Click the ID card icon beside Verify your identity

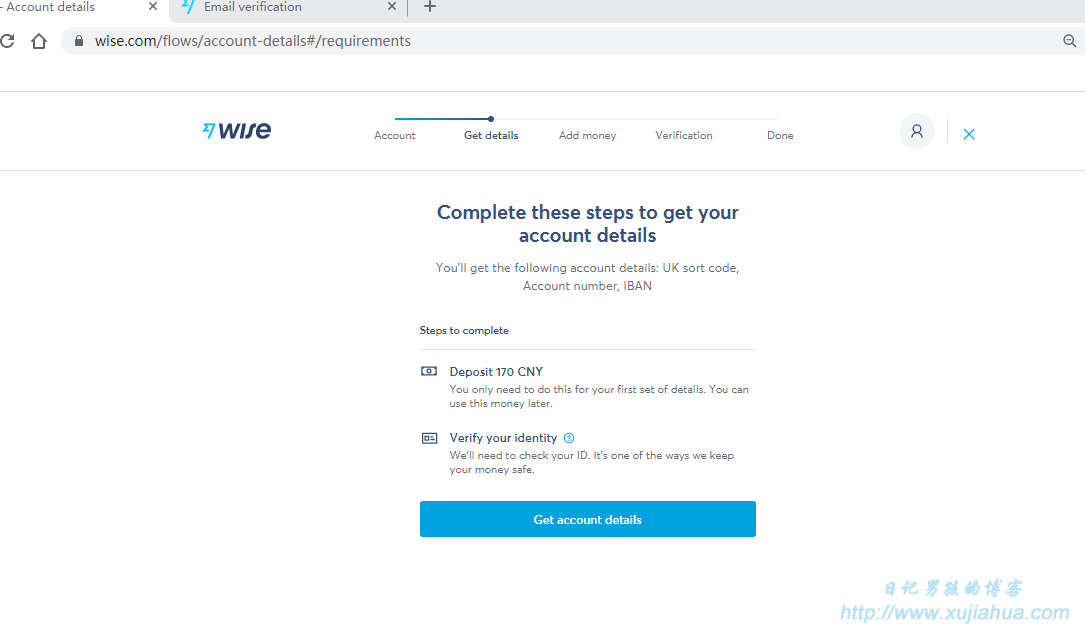tap(429, 438)
